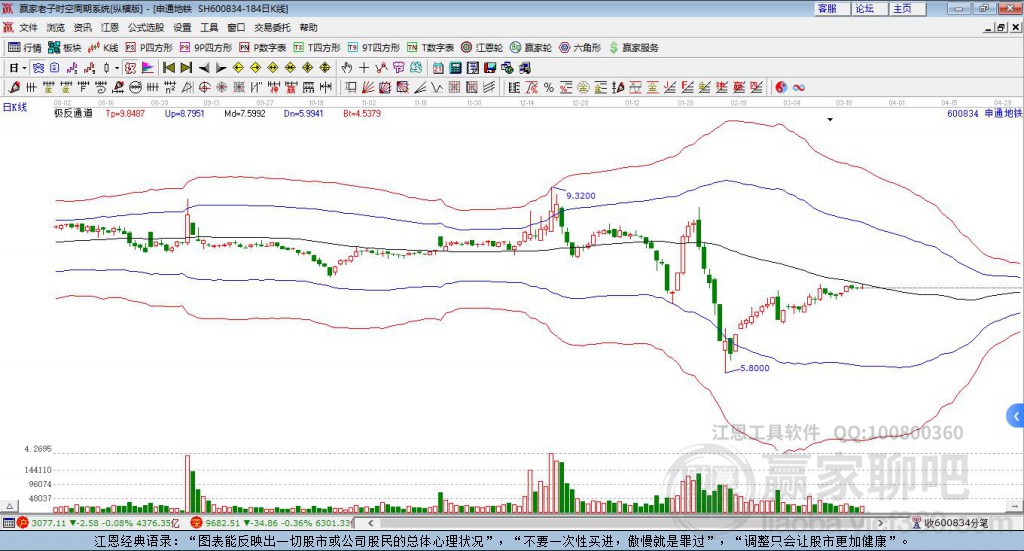Move chart left with black arrow

(x=204, y=68)
